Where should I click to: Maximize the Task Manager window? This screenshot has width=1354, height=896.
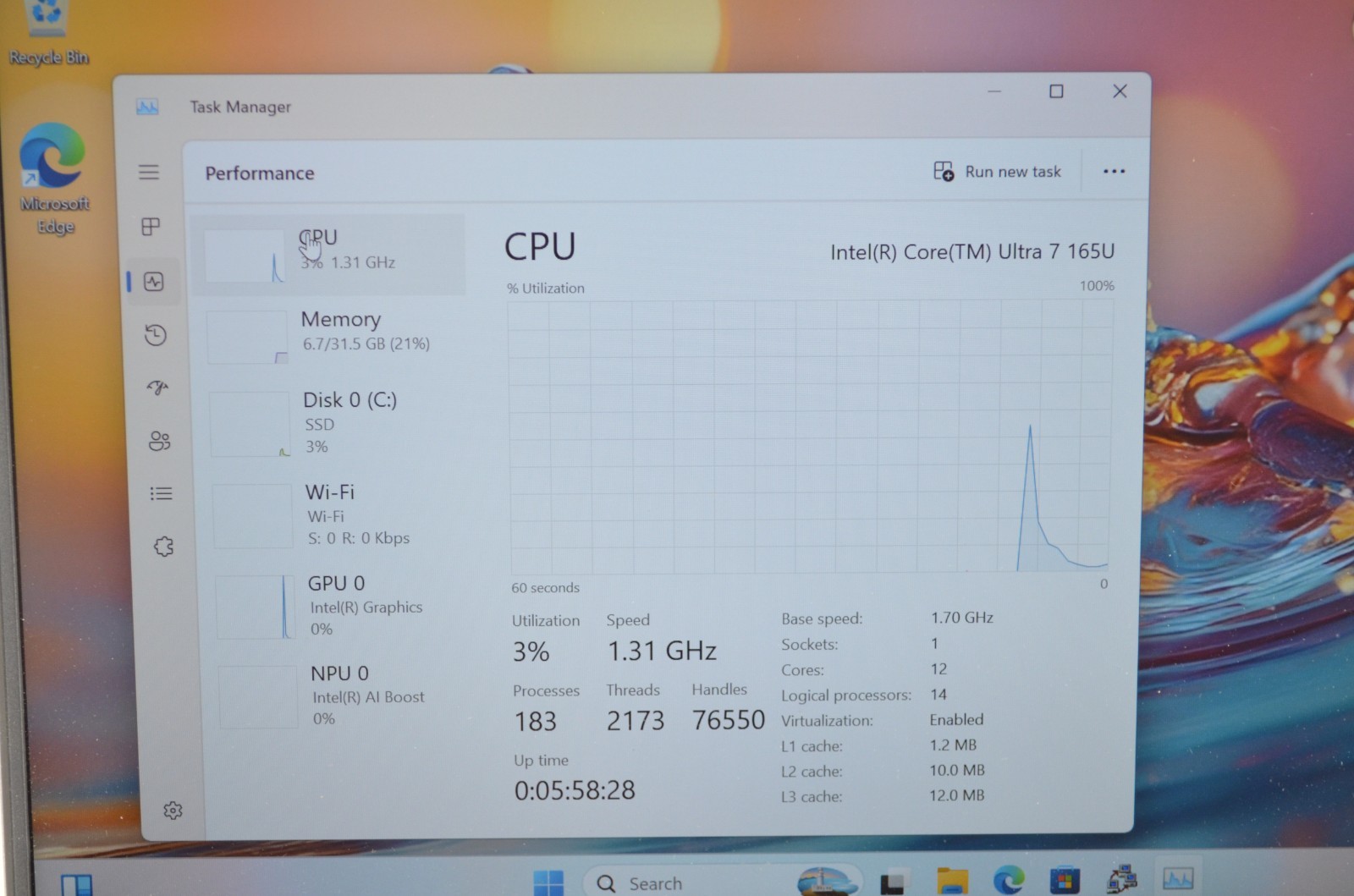[1056, 91]
